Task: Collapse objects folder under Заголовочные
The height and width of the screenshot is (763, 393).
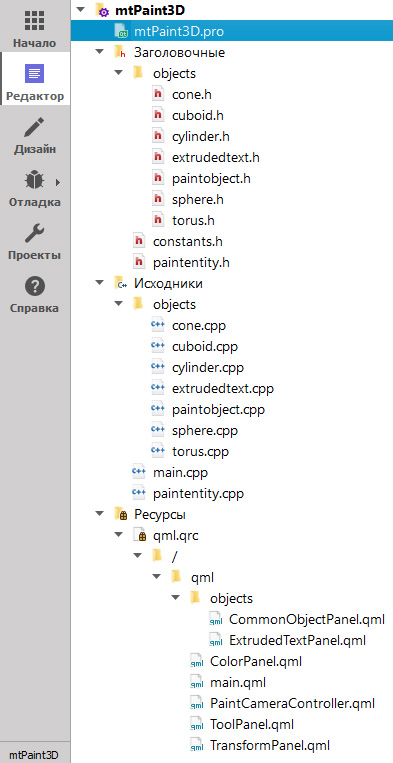Action: click(119, 73)
